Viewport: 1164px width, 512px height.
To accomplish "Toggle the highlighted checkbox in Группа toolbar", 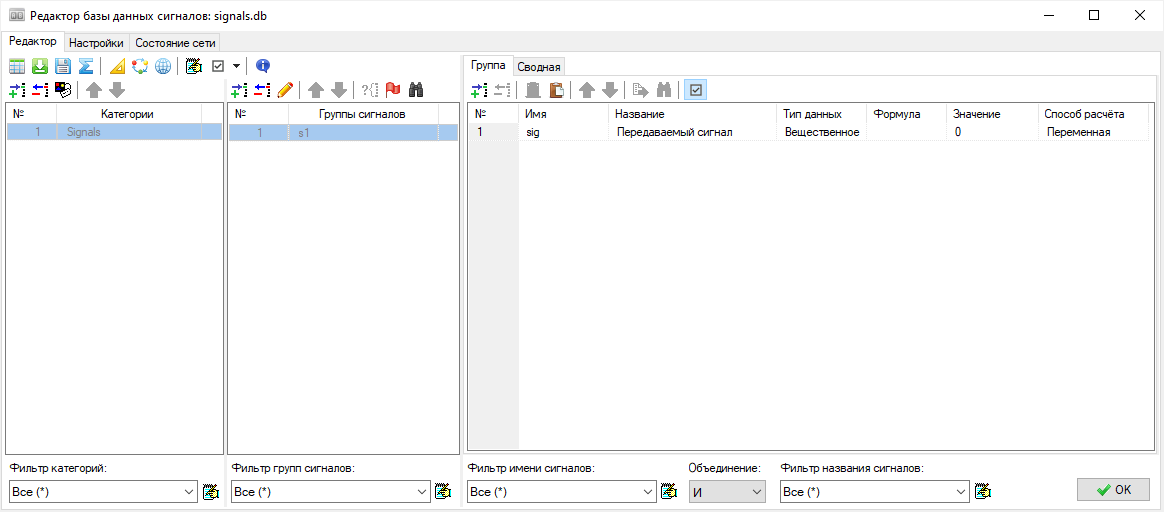I will [x=696, y=90].
